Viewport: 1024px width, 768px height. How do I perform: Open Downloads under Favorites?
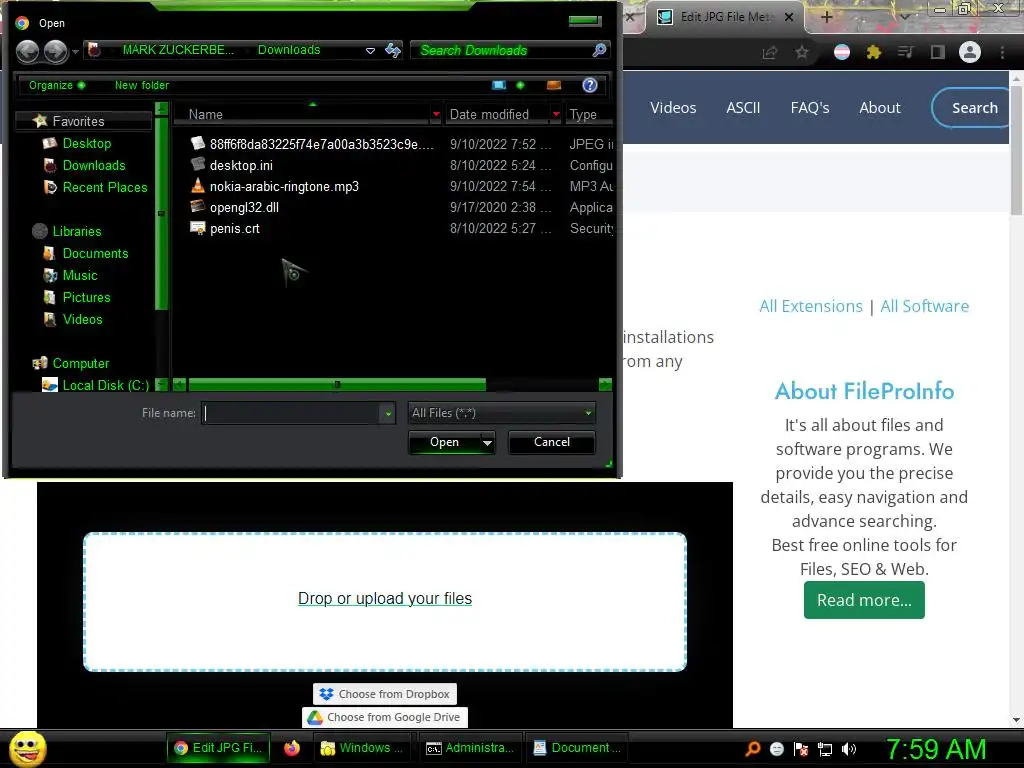[x=94, y=165]
